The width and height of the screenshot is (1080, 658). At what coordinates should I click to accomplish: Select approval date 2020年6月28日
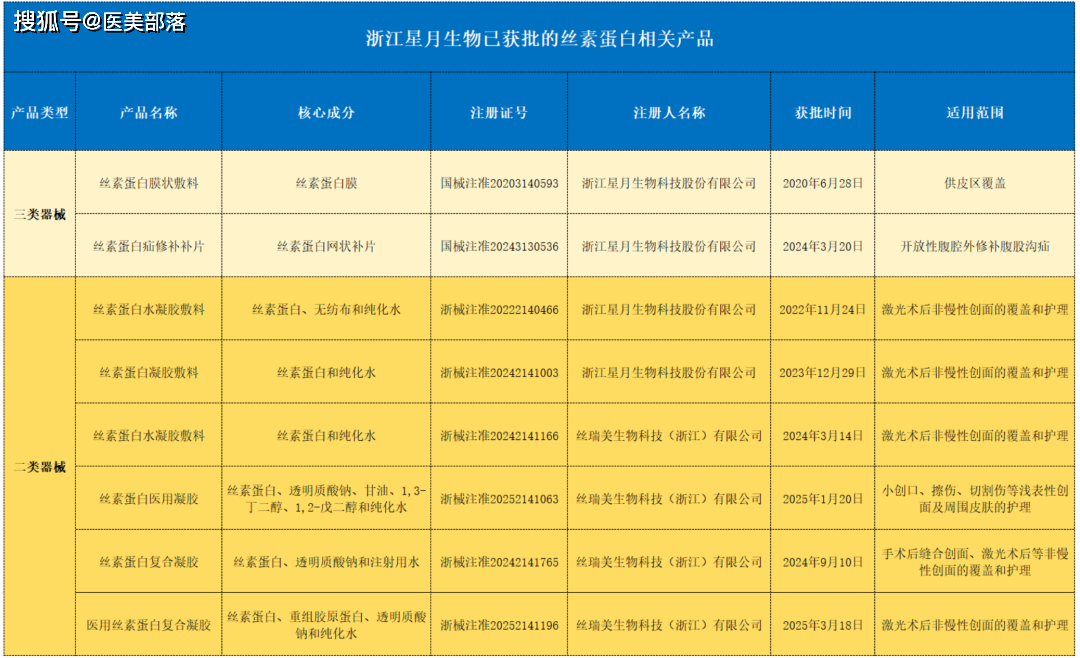tap(823, 183)
